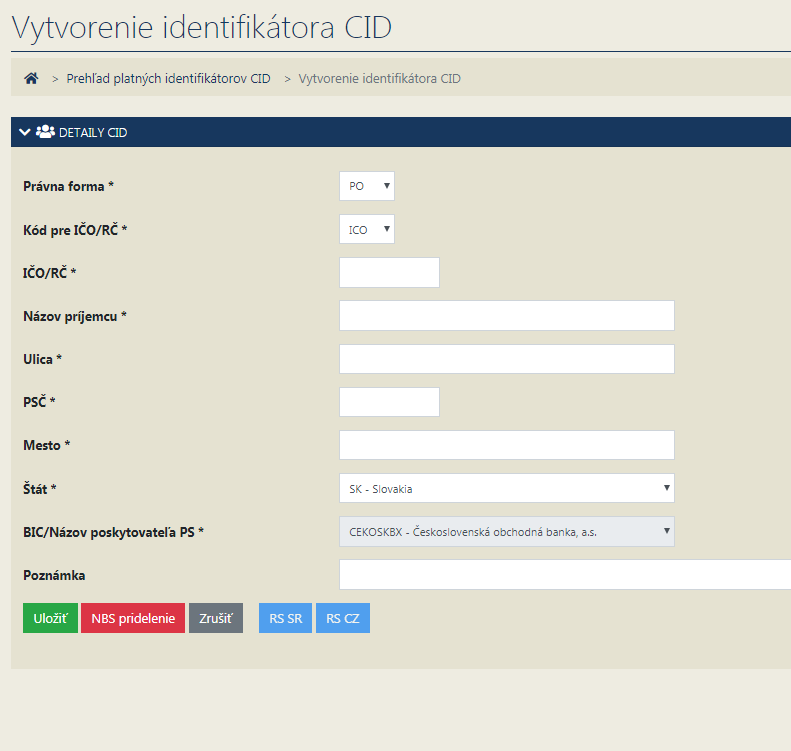Click the RS CZ button

(343, 618)
